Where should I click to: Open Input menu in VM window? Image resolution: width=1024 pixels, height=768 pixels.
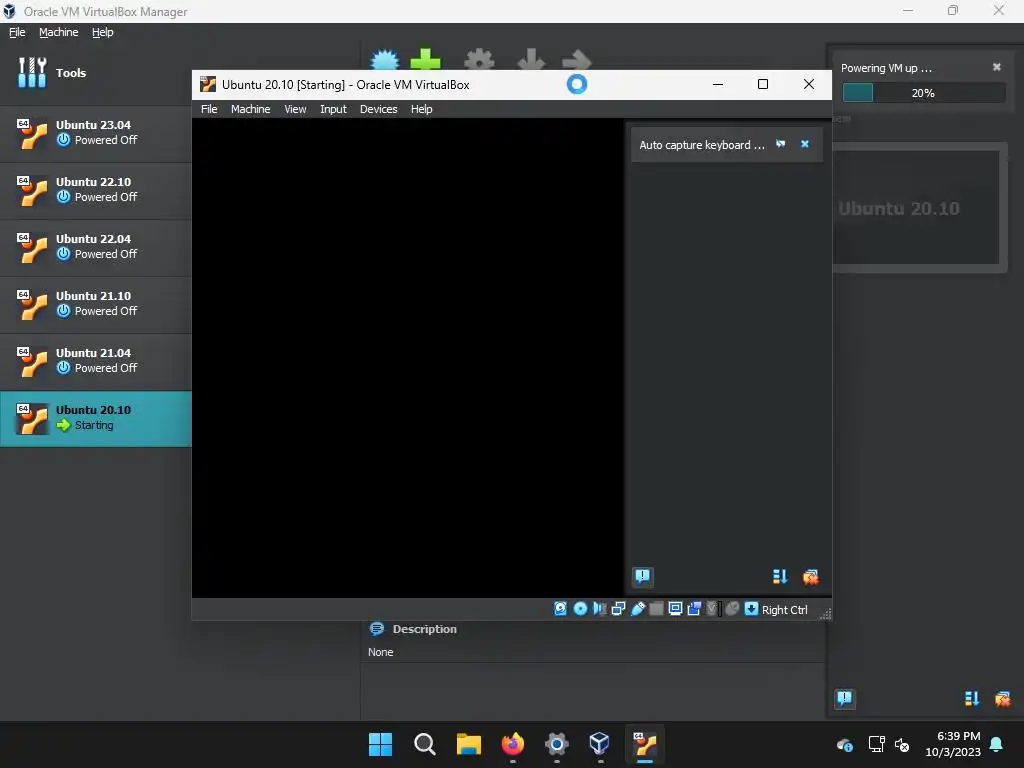pos(333,109)
